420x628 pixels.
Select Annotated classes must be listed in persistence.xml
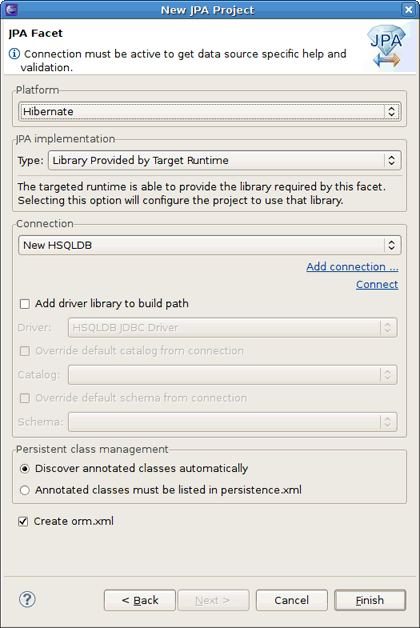(25, 490)
